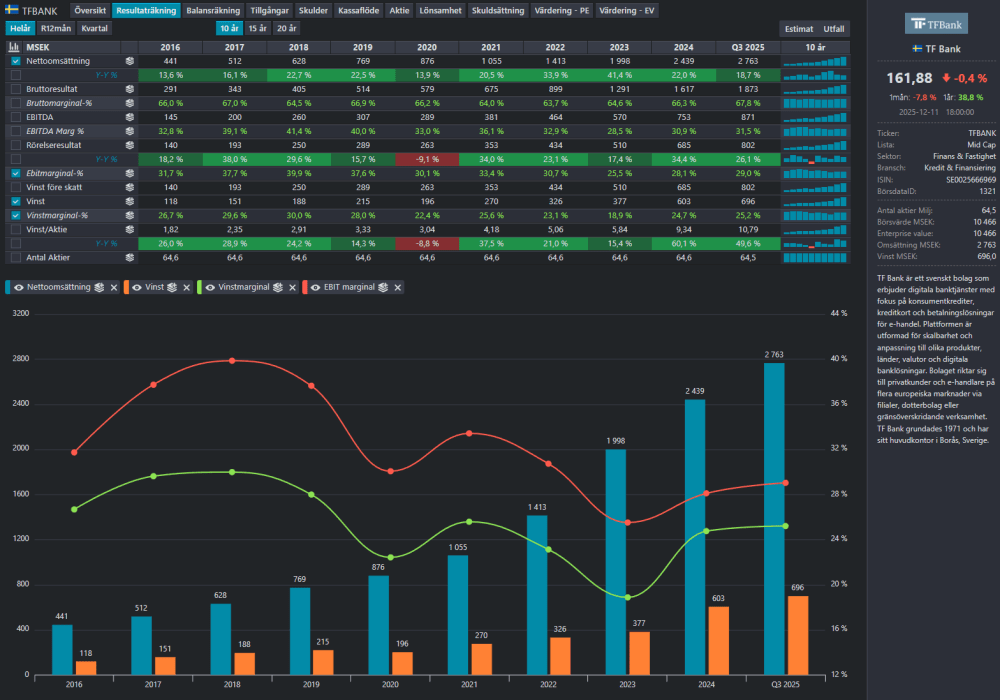Check the Antal Aktier checkbox
Viewport: 1000px width, 700px height.
(x=16, y=258)
